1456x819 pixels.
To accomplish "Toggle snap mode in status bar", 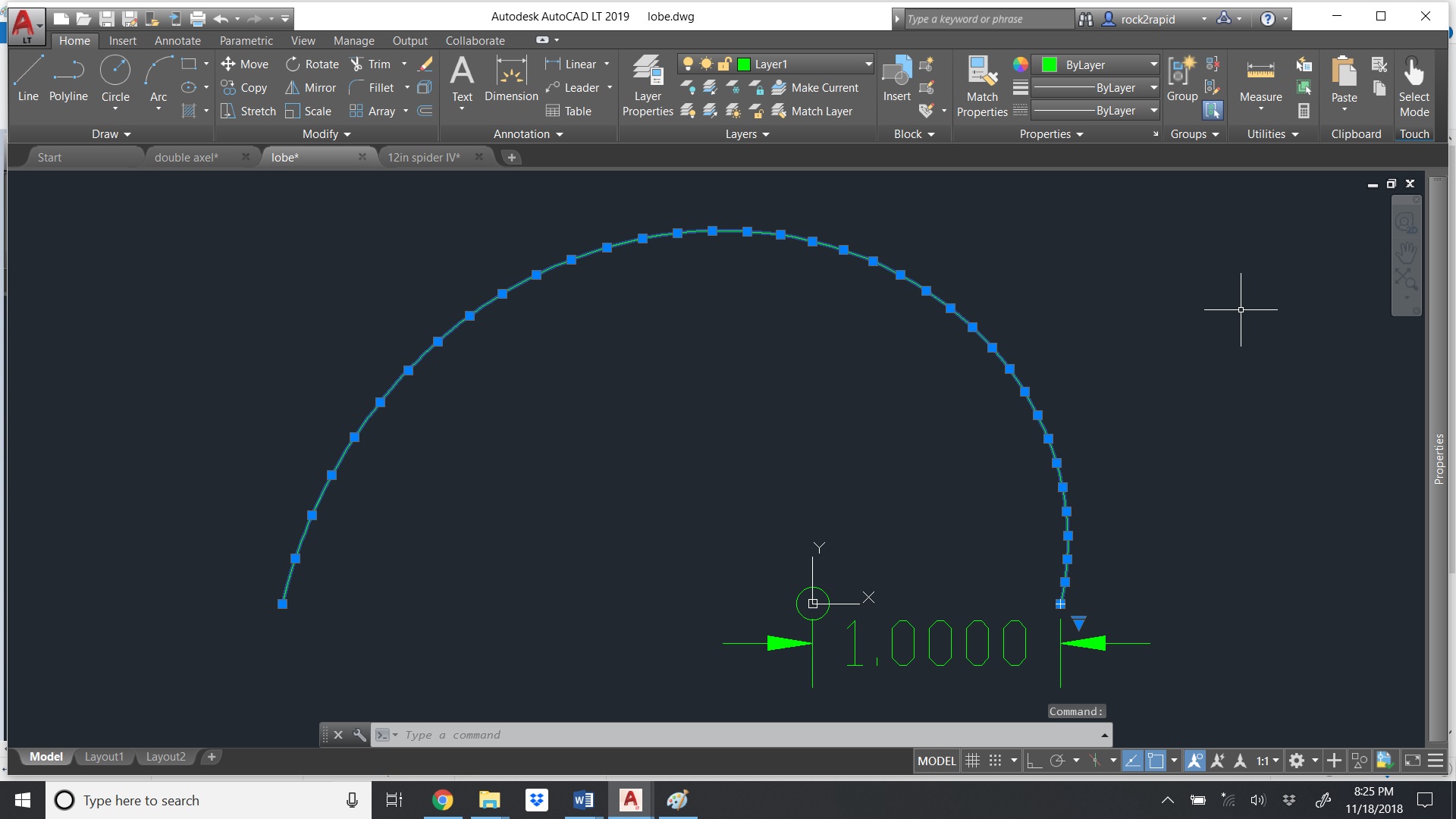I will click(995, 761).
